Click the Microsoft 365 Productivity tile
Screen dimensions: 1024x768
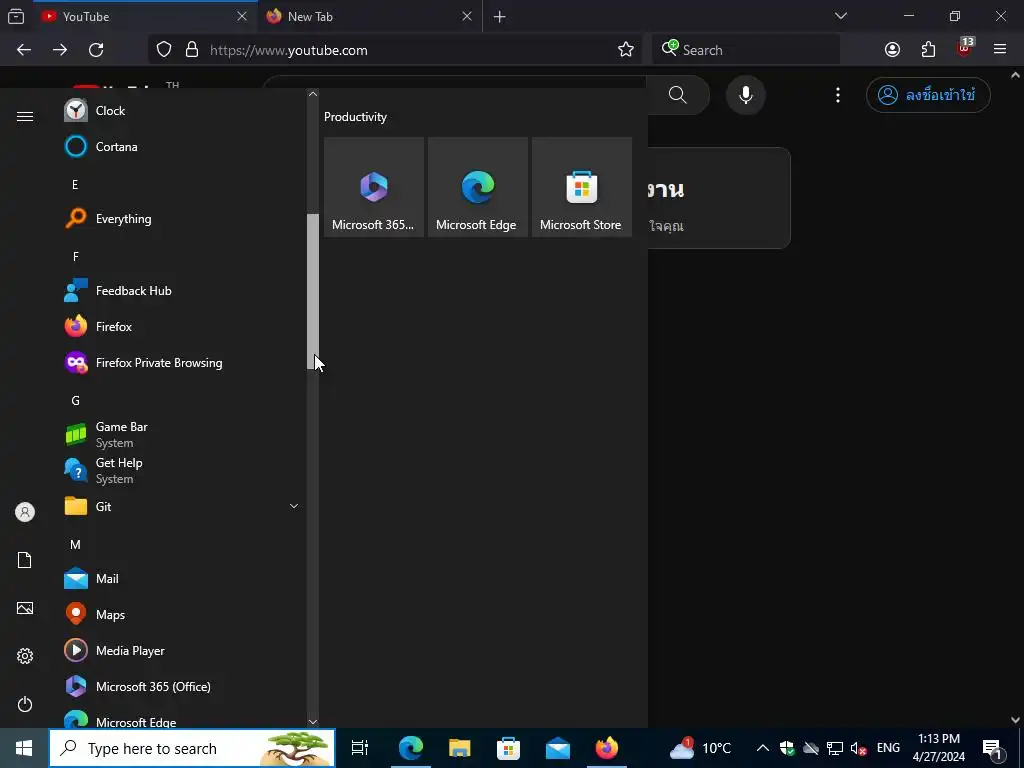coord(374,187)
